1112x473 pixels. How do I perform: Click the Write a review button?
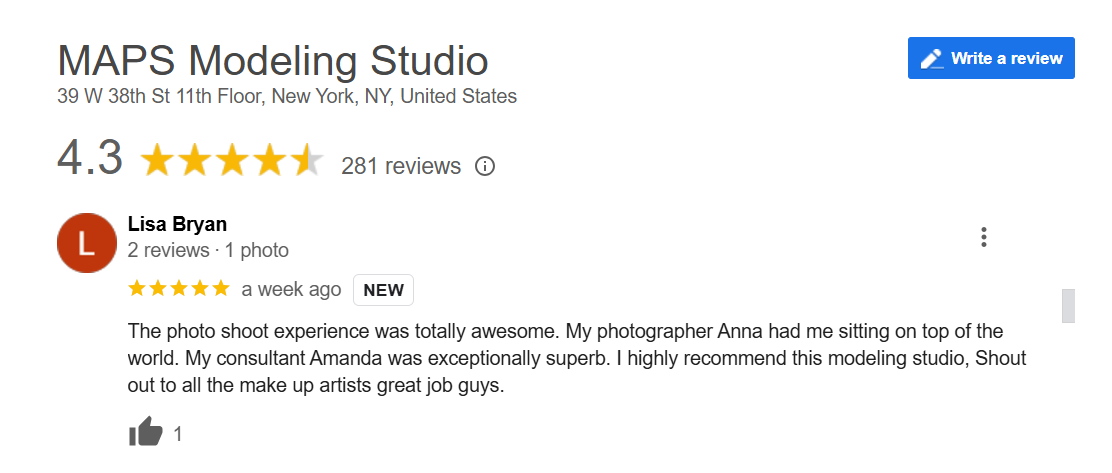[x=991, y=58]
